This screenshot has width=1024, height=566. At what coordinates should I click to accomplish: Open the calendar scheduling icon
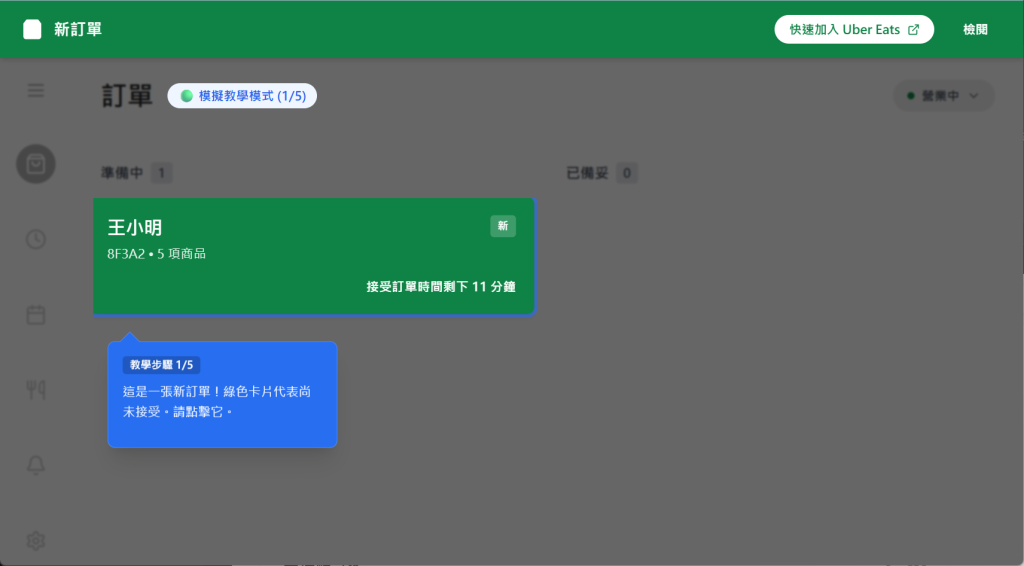click(36, 315)
